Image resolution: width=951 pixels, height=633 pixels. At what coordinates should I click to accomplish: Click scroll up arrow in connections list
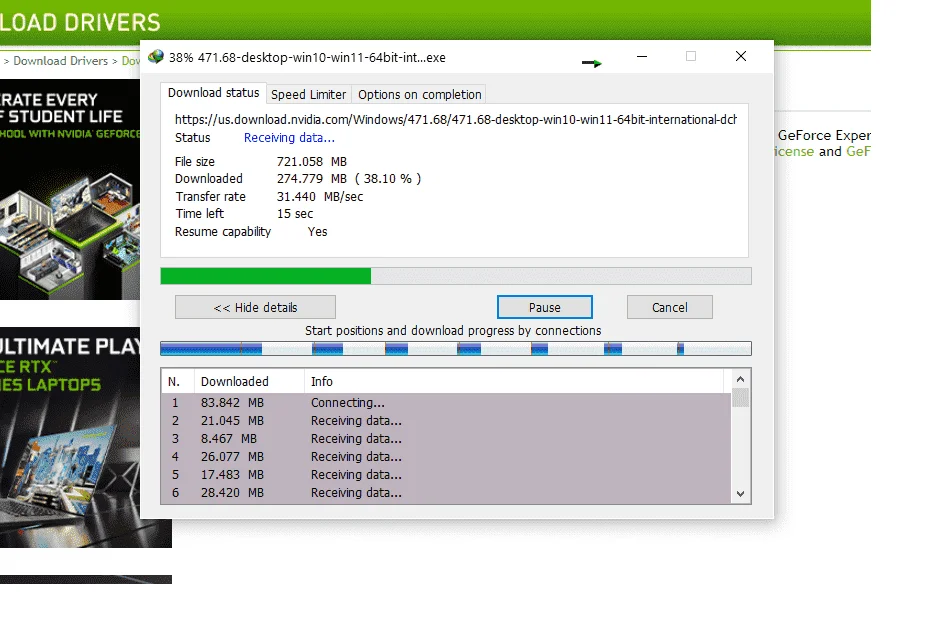coord(740,380)
